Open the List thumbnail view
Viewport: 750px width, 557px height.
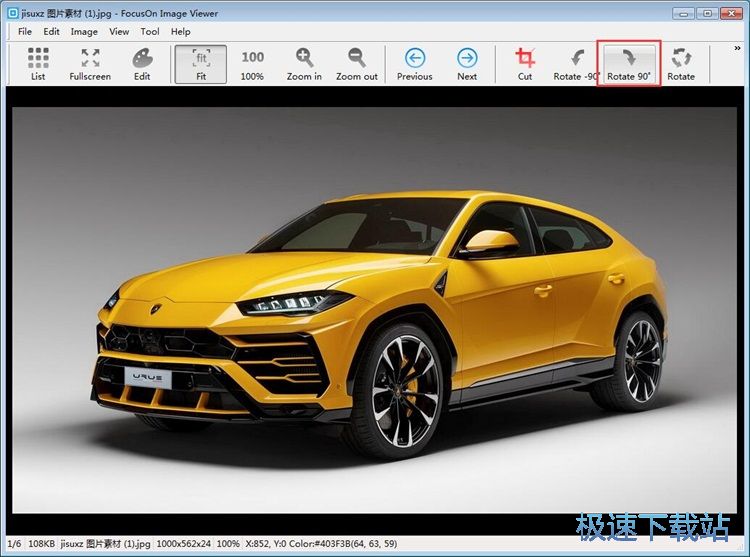pos(38,64)
